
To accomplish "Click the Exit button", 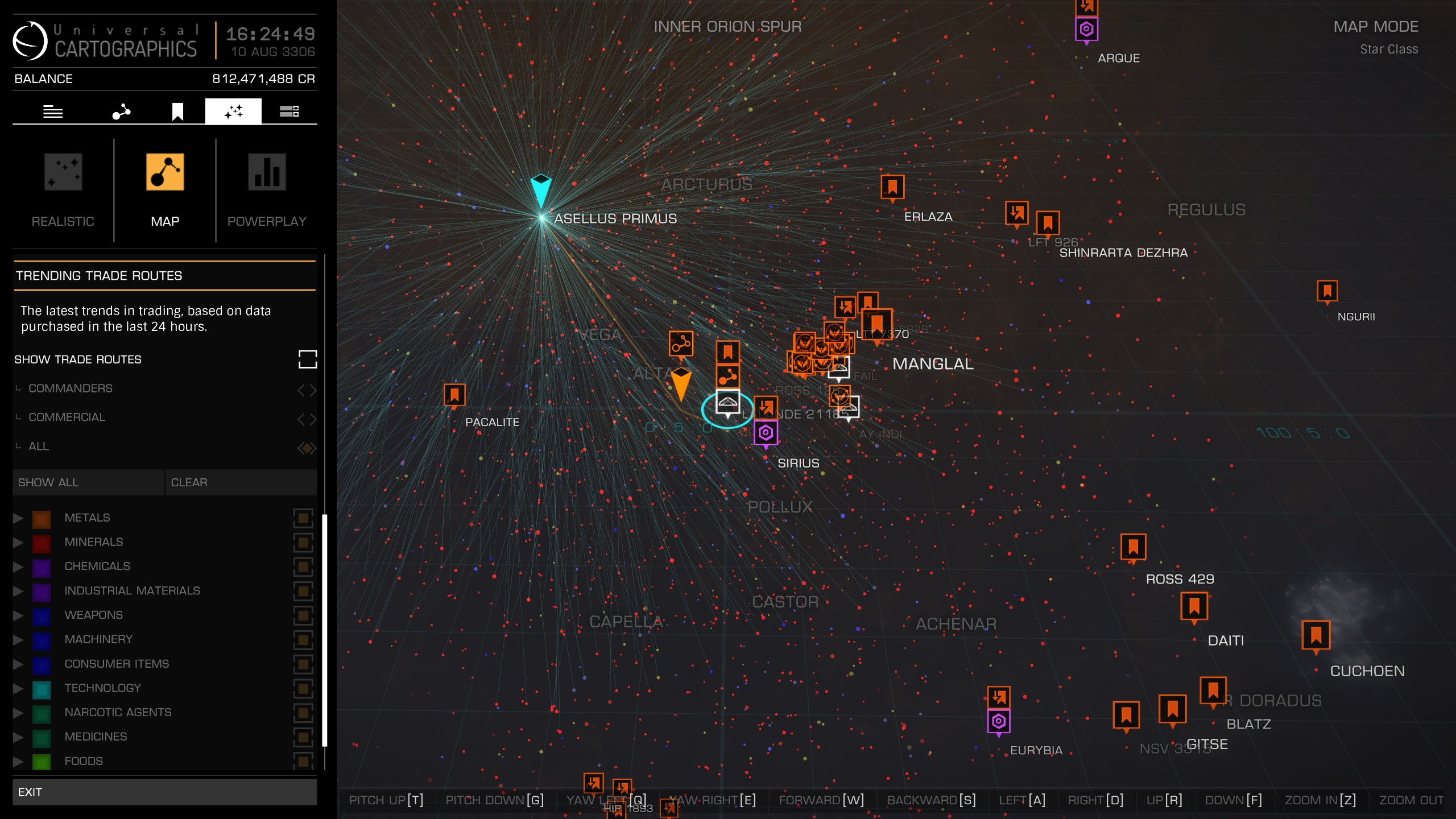I will click(x=165, y=792).
